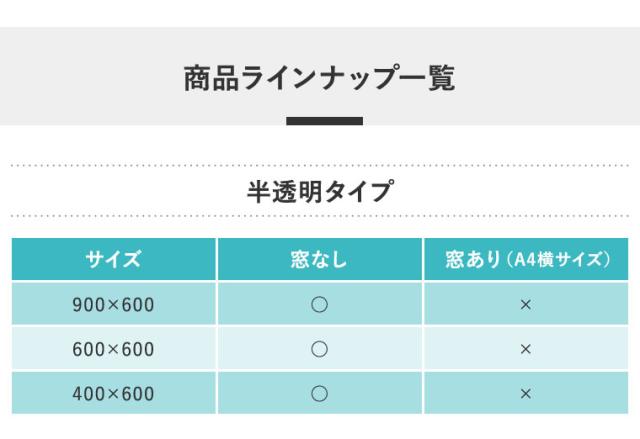Viewport: 640px width, 439px height.
Task: Click the 窓なし column header
Action: coord(319,260)
